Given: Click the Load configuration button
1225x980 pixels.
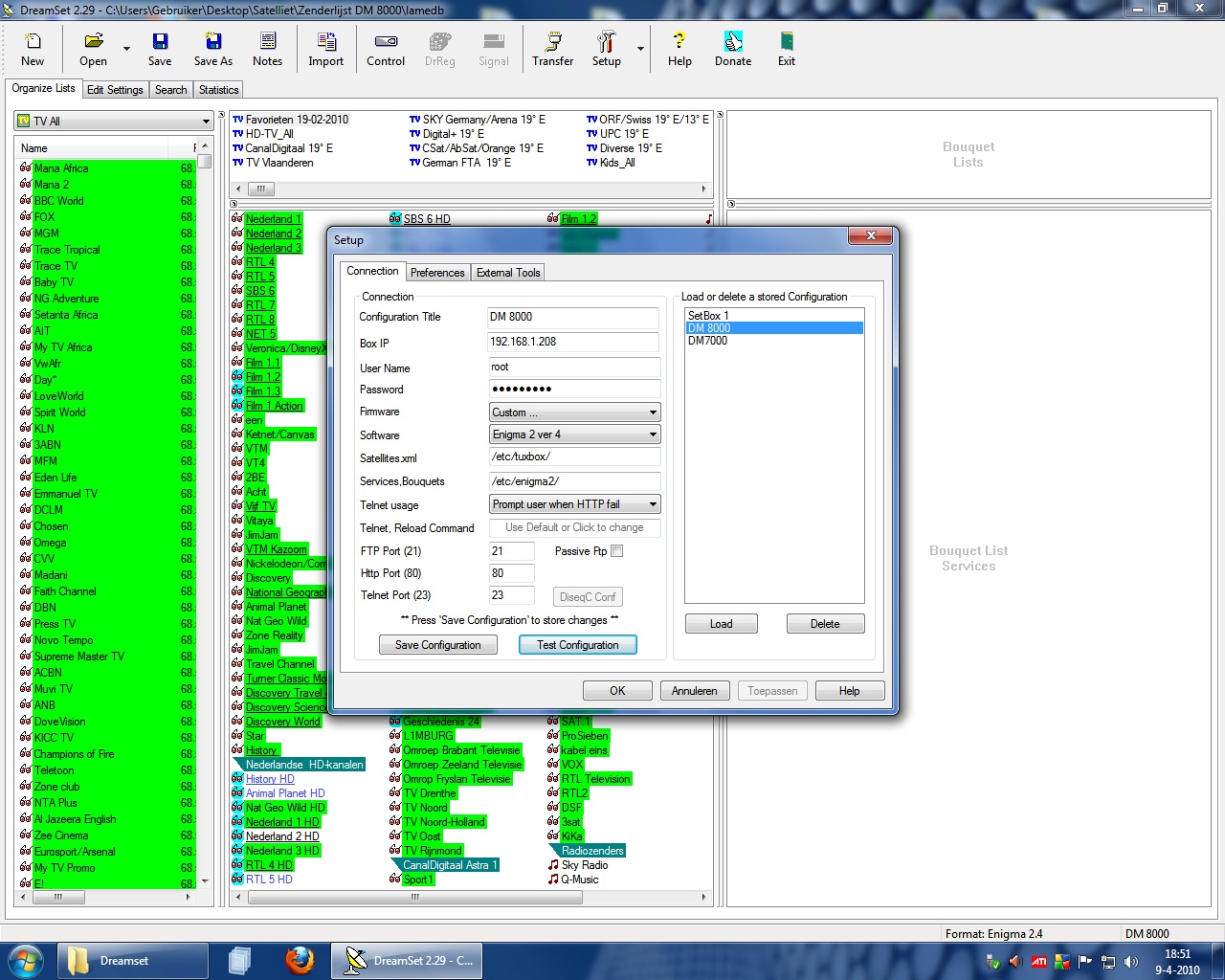Looking at the screenshot, I should pos(722,624).
